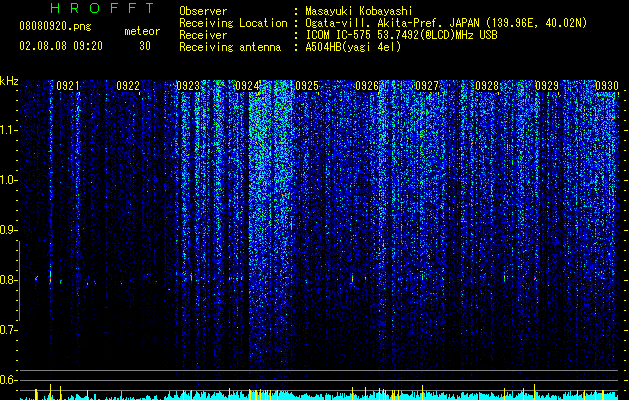Image resolution: width=629 pixels, height=400 pixels.
Task: Click the Observer field label
Action: [203, 11]
